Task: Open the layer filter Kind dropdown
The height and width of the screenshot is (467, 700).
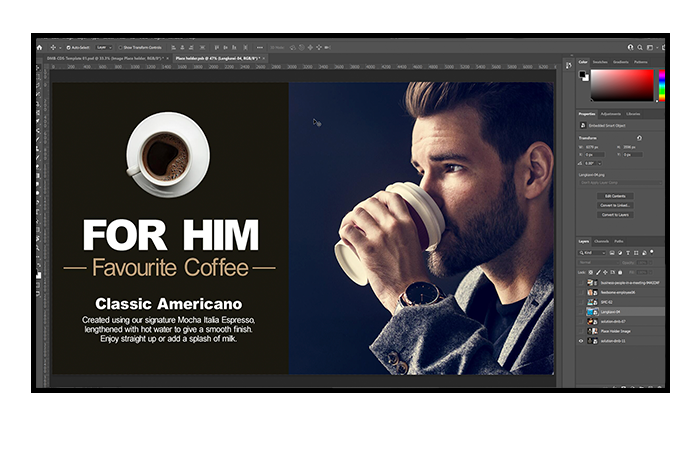Action: 592,253
